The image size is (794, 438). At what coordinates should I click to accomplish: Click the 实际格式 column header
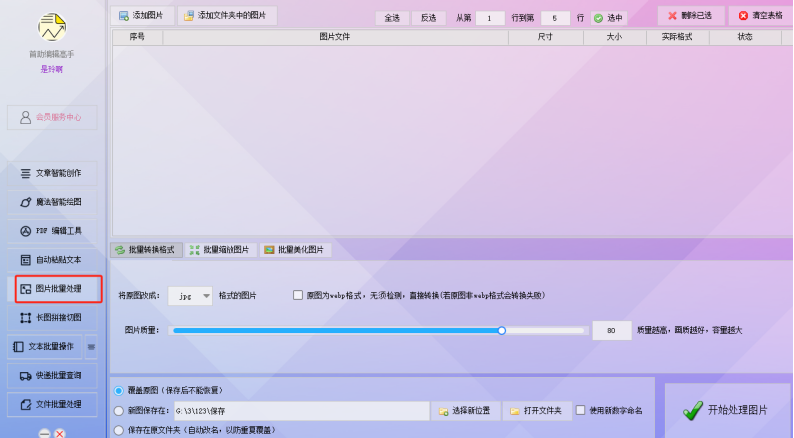coord(678,37)
